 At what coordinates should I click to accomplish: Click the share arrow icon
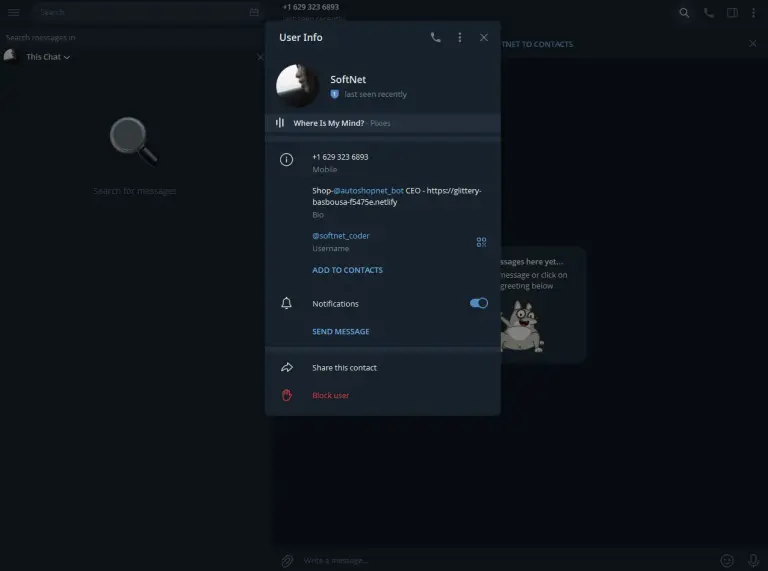pos(287,367)
